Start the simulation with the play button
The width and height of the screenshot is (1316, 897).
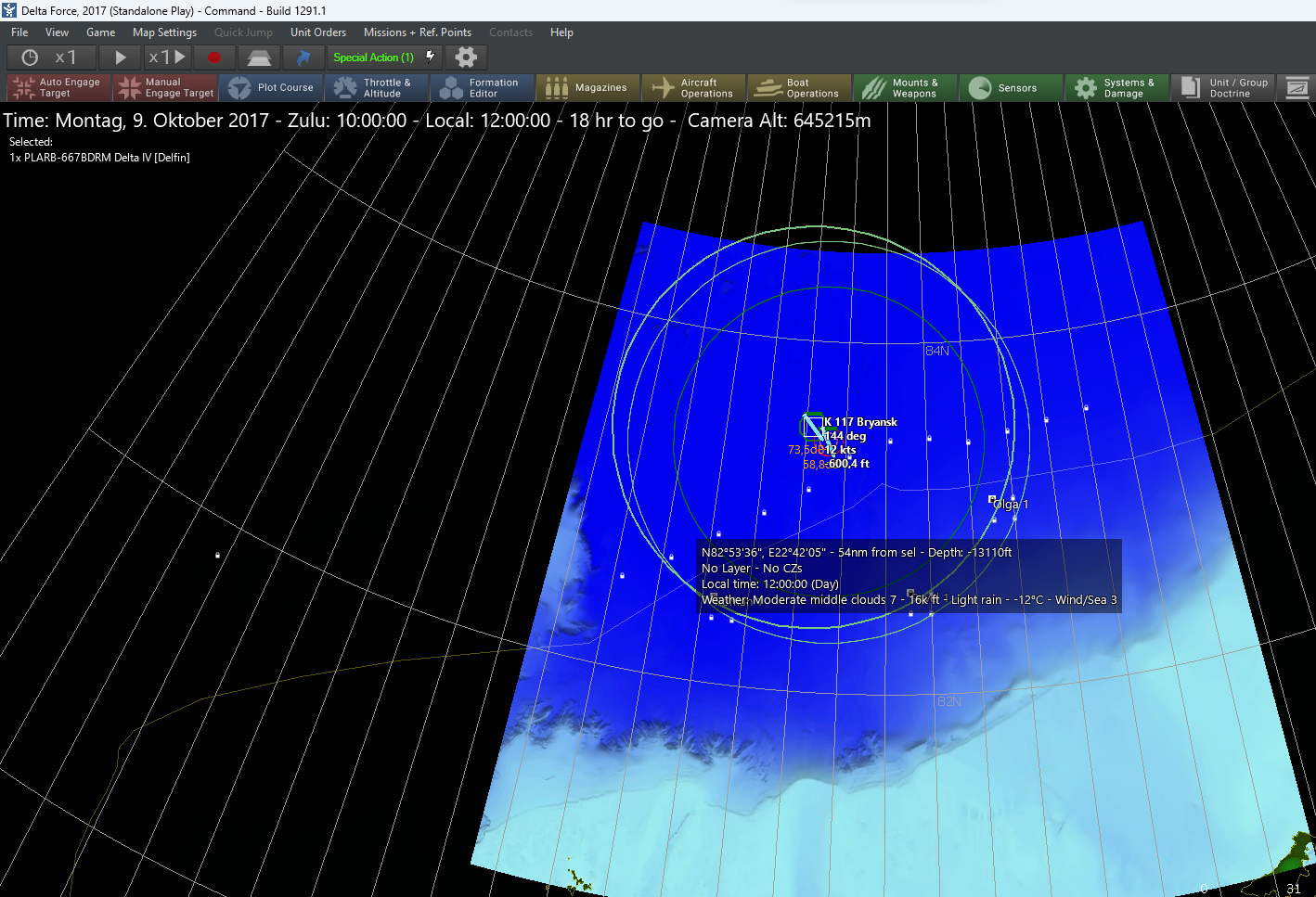tap(120, 58)
